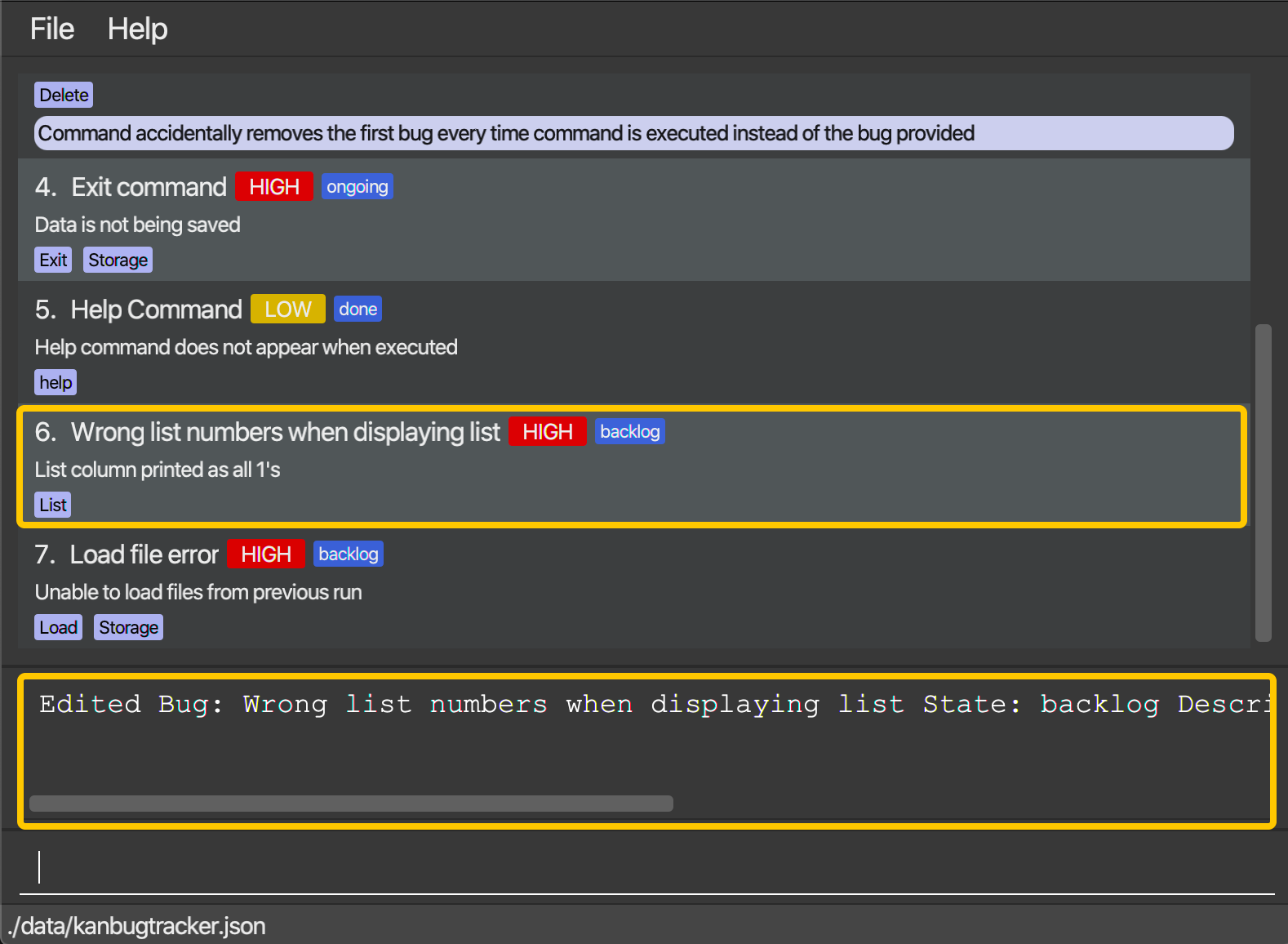1288x944 pixels.
Task: Click the List tag
Action: point(53,505)
